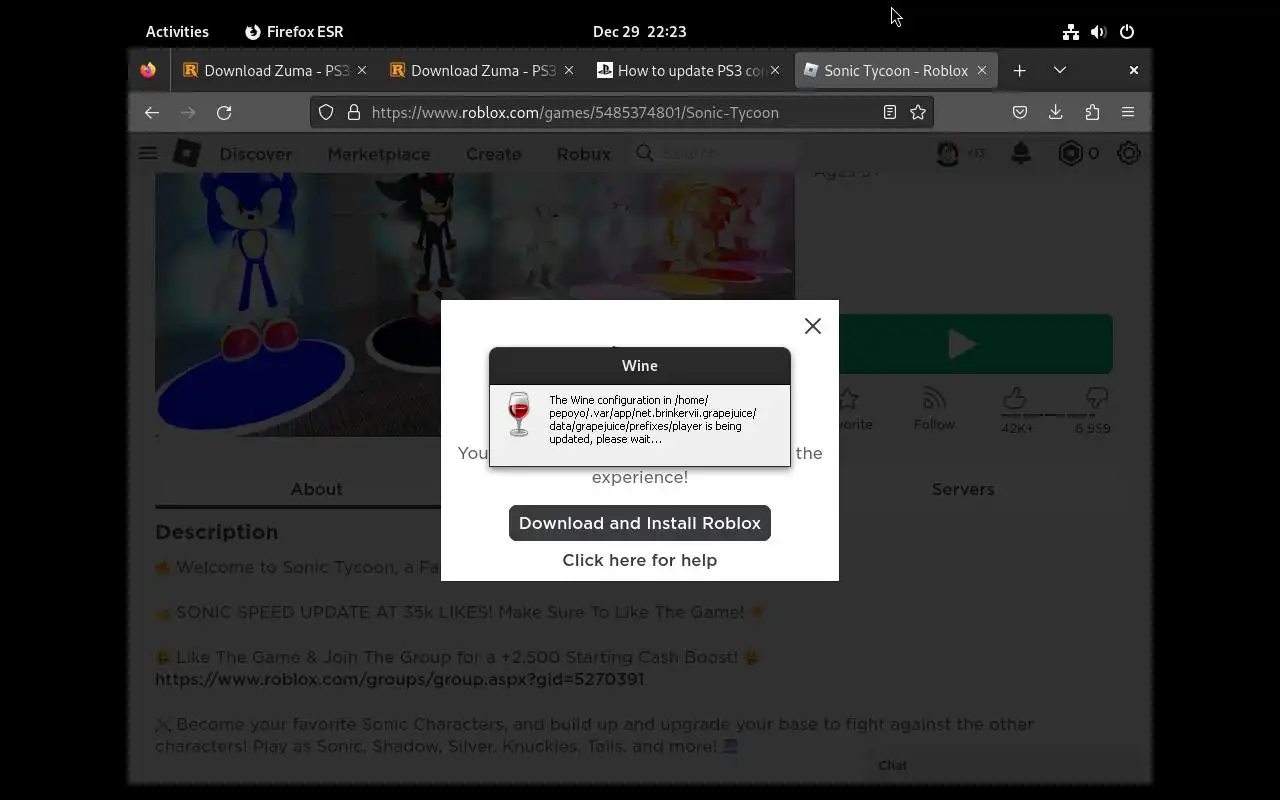
Task: Expand the list all tabs dropdown
Action: coord(1060,70)
